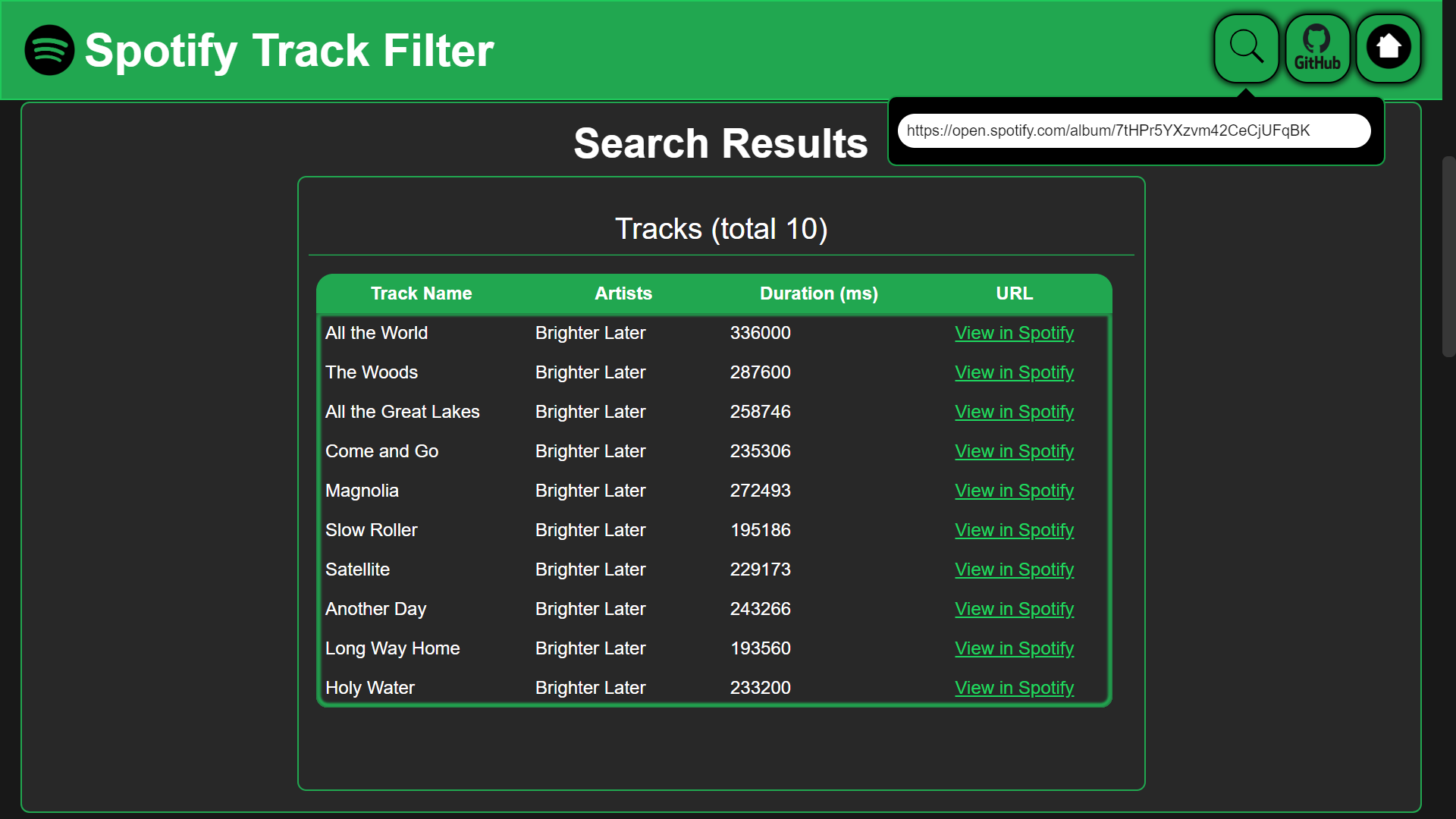Open View in Spotify for All the Great Lakes
This screenshot has height=819, width=1456.
(x=1014, y=412)
